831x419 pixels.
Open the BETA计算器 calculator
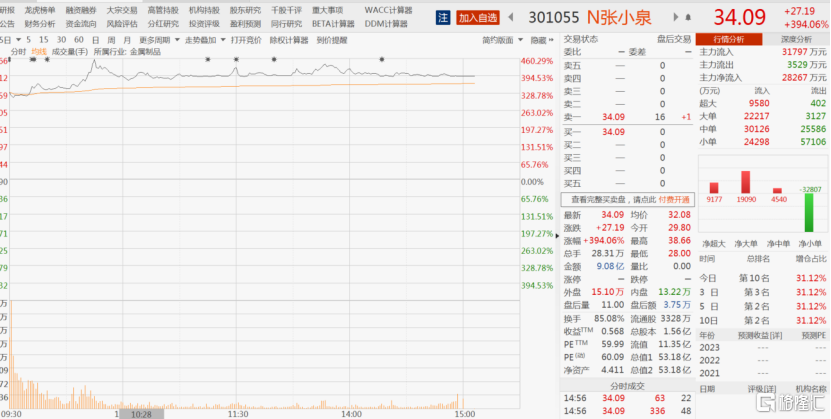[x=333, y=24]
